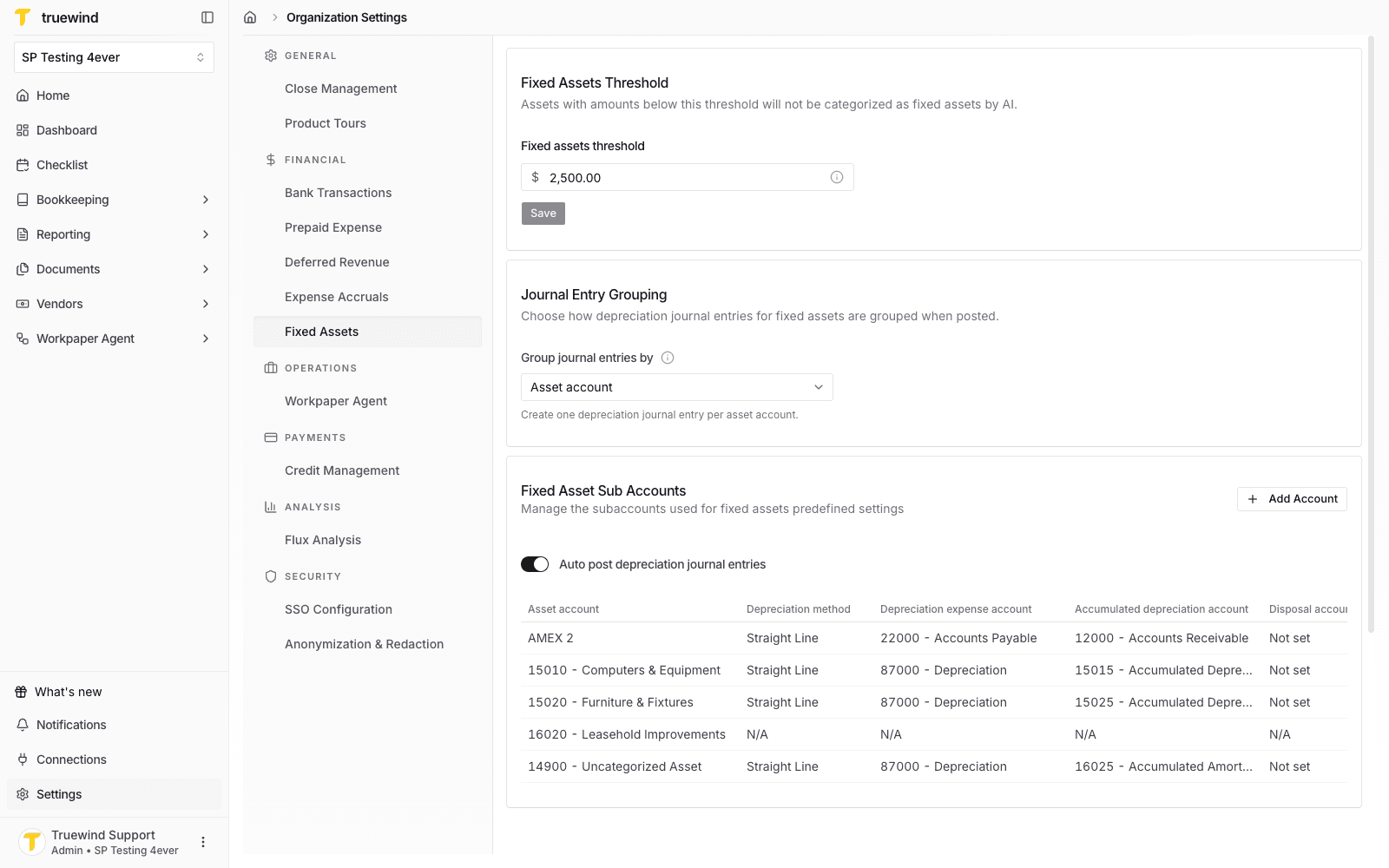Expand the Reporting submenu chevron
This screenshot has width=1389, height=868.
click(x=206, y=234)
